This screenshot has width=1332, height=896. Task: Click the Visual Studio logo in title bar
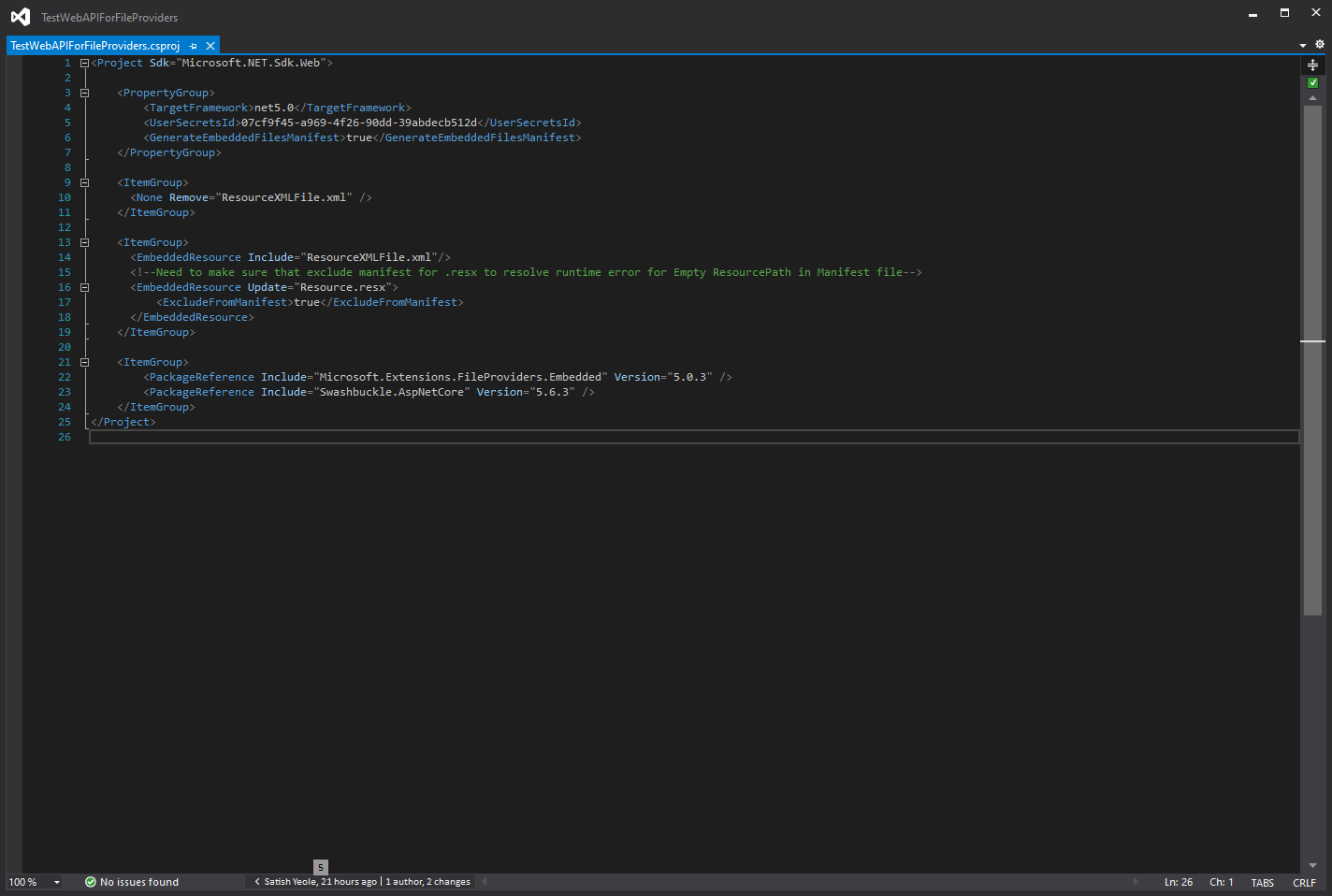coord(20,16)
